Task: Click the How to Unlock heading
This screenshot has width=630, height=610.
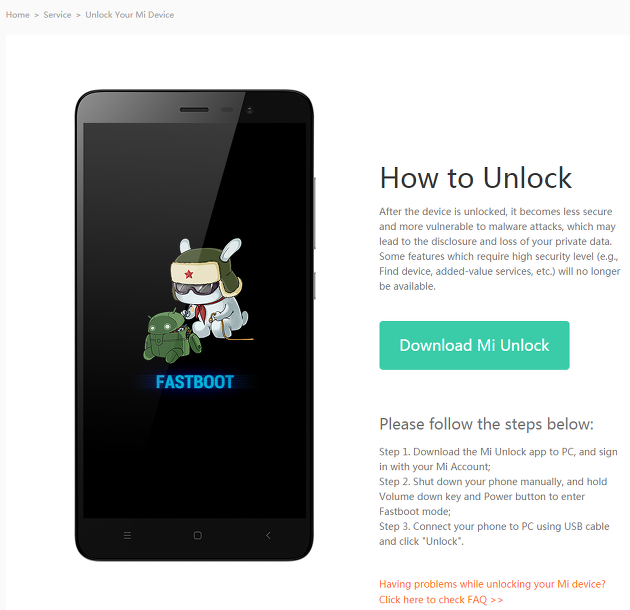Action: (476, 178)
